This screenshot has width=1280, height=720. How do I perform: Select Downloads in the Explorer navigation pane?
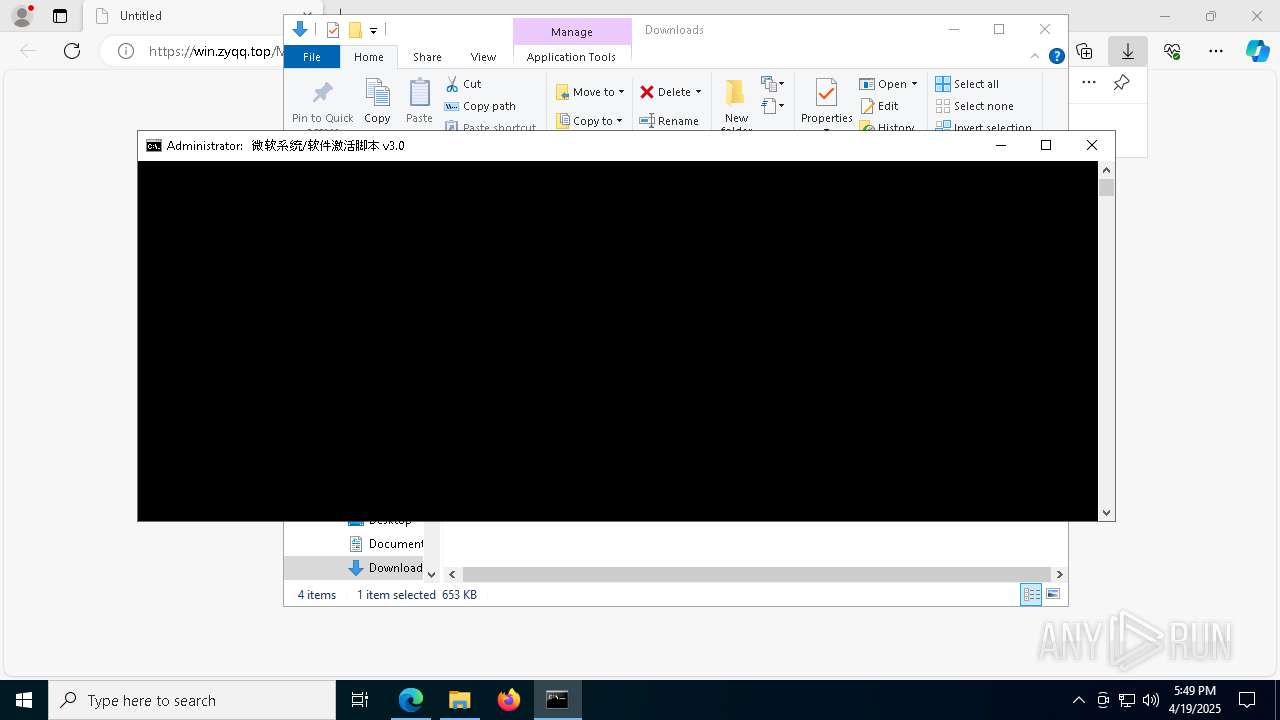(385, 568)
